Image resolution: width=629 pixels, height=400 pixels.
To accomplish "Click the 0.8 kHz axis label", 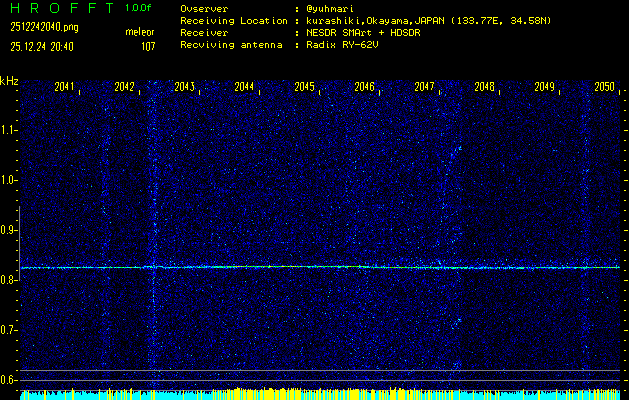I will click(x=7, y=280).
